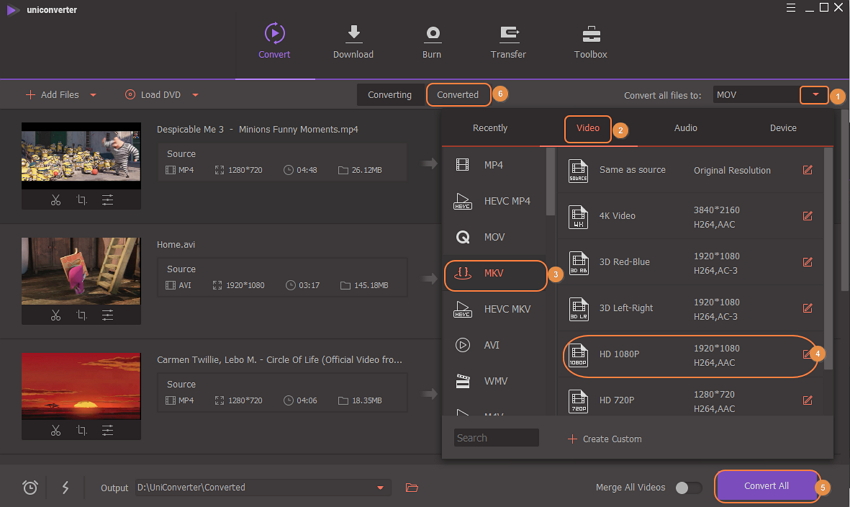
Task: Trim Despicable Me 3 video with scissors icon
Action: 55,200
